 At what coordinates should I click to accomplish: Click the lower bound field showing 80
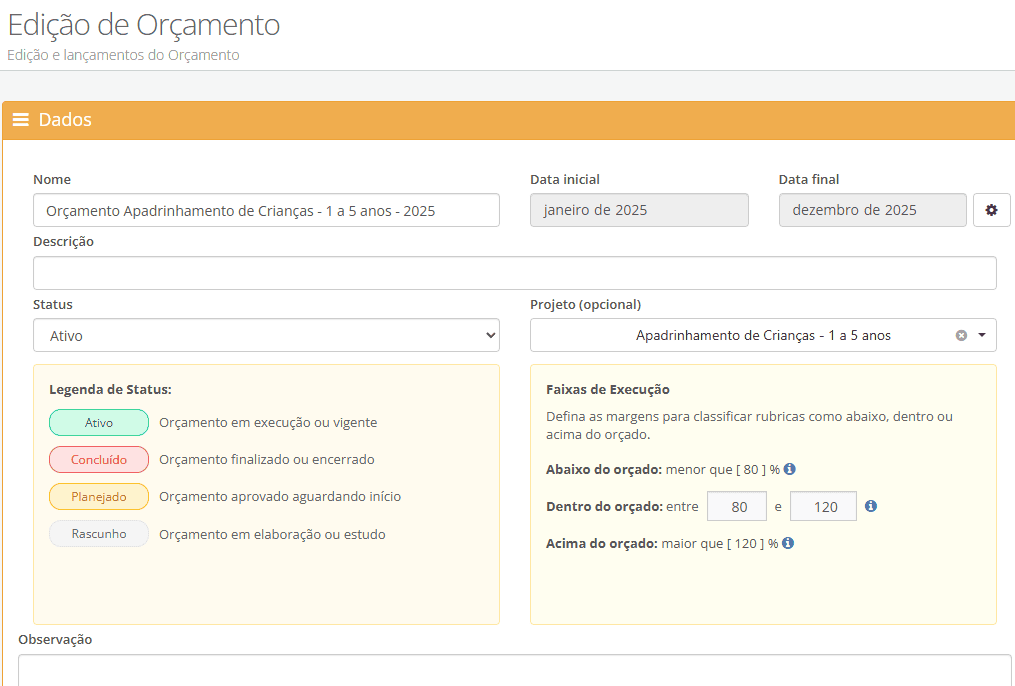coord(737,506)
